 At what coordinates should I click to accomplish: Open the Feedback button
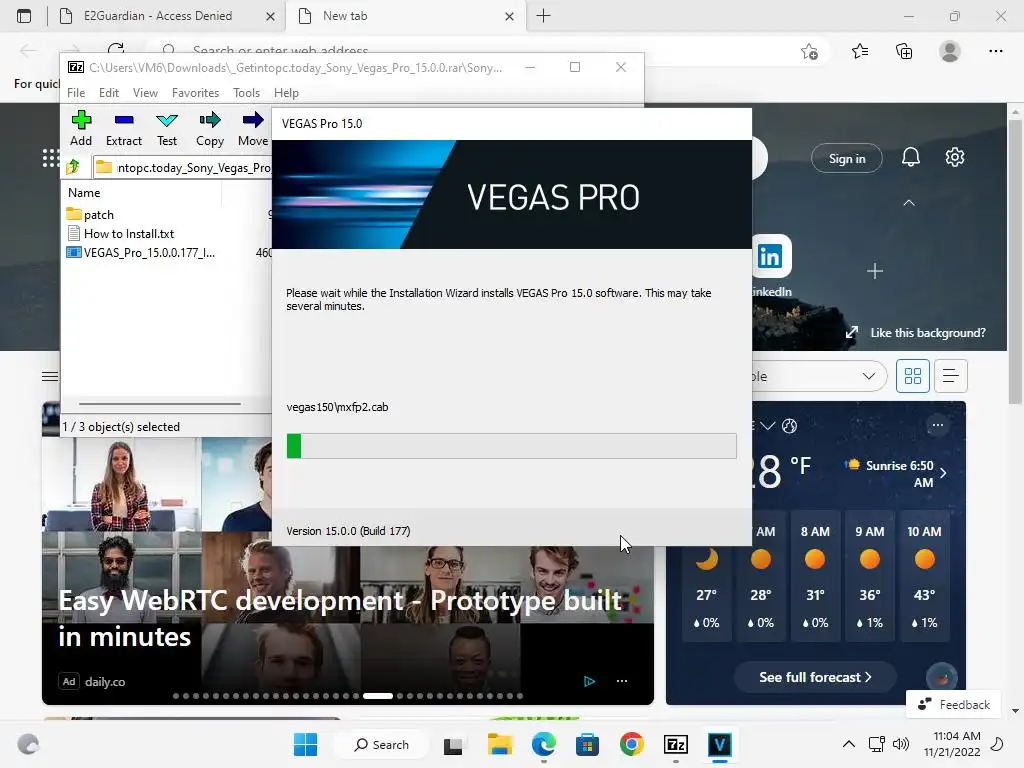click(953, 705)
